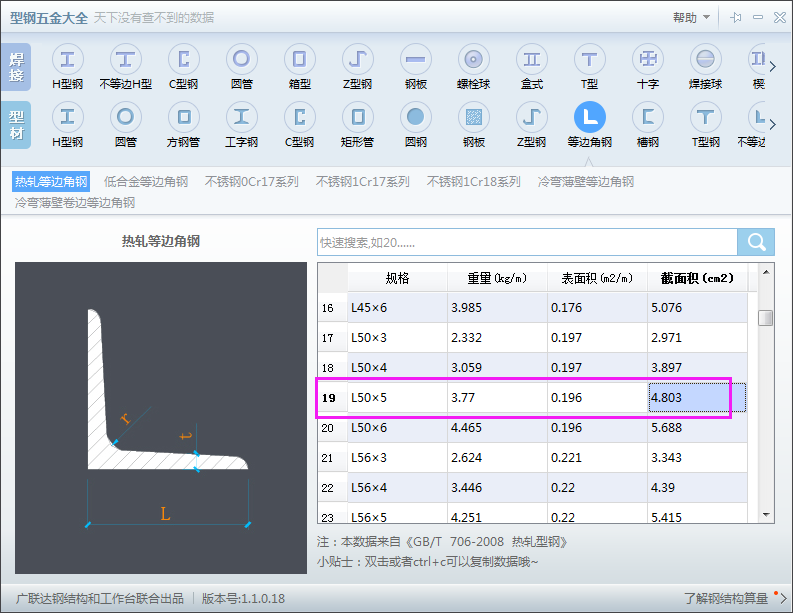Click the table's vertical scrollbar thumb

[x=765, y=318]
